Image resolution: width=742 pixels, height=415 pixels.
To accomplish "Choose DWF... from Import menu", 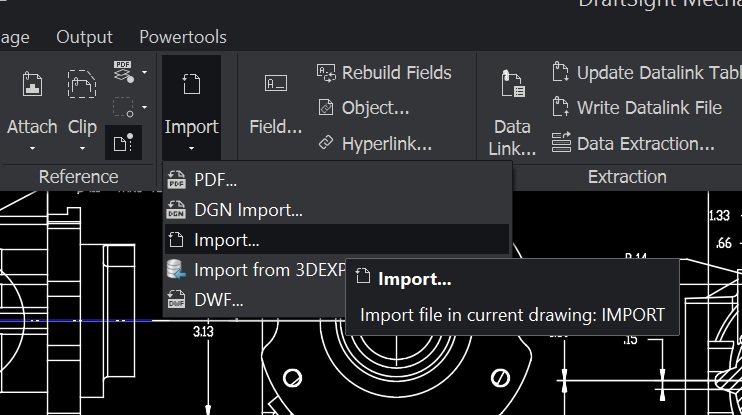I will pos(256,300).
